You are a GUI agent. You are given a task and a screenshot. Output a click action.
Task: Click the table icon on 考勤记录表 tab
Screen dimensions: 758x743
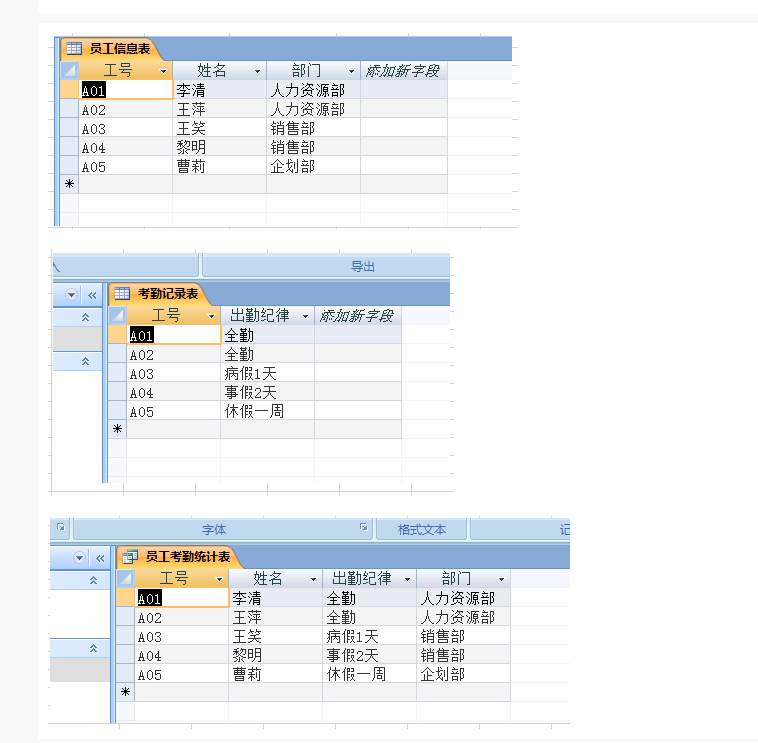pyautogui.click(x=122, y=294)
